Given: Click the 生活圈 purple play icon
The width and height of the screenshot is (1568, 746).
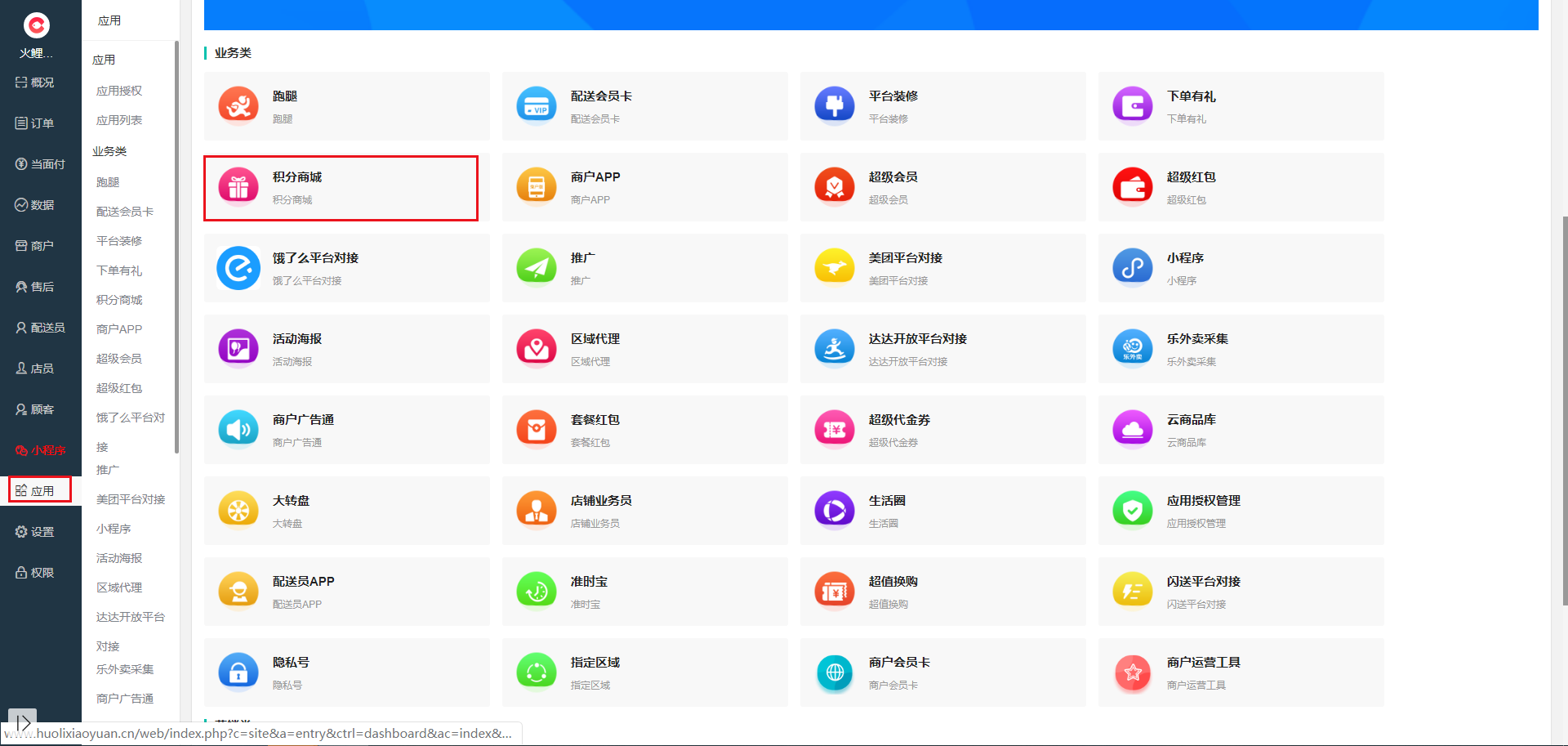Looking at the screenshot, I should pyautogui.click(x=835, y=511).
